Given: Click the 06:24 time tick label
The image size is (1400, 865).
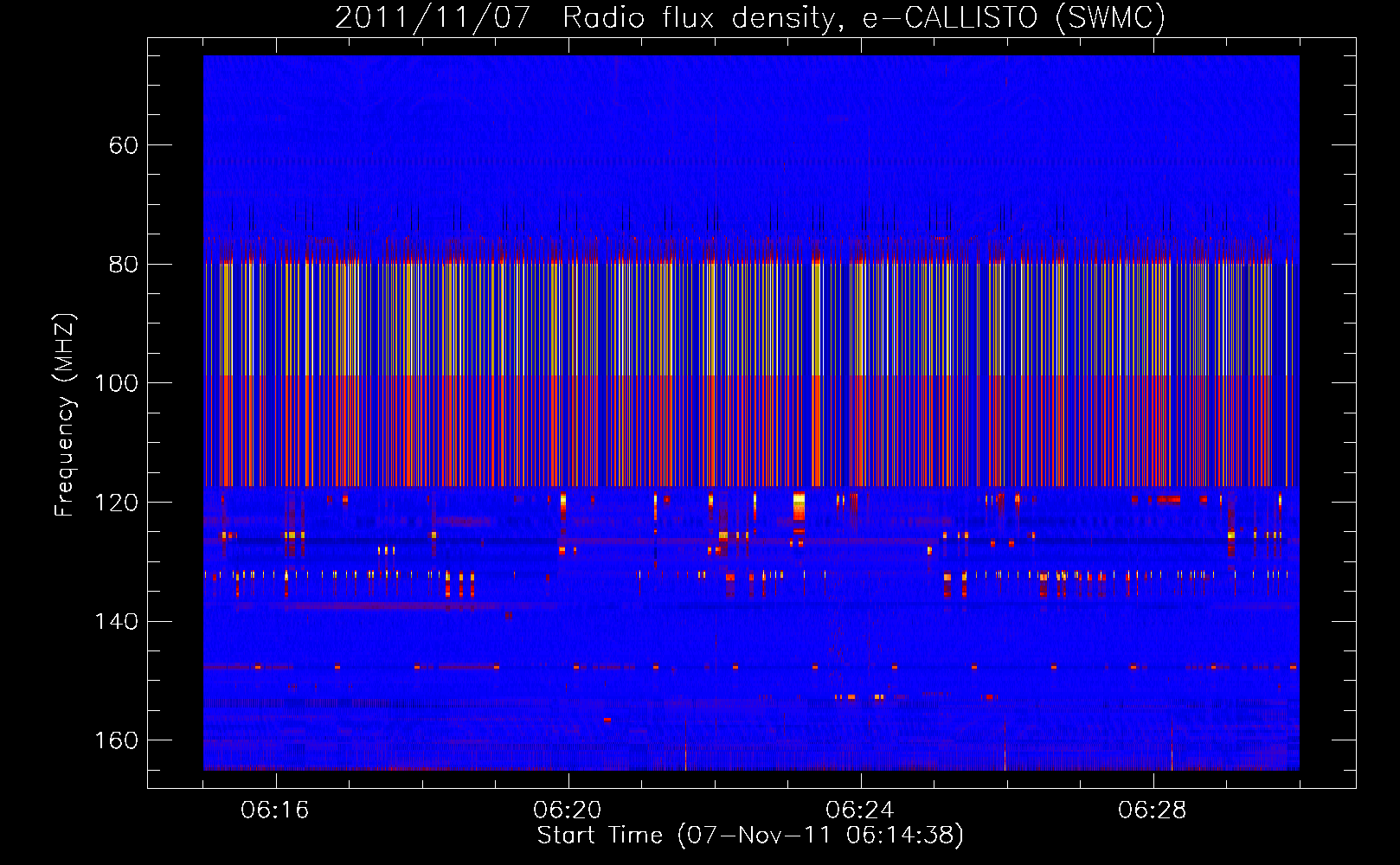Looking at the screenshot, I should point(860,810).
